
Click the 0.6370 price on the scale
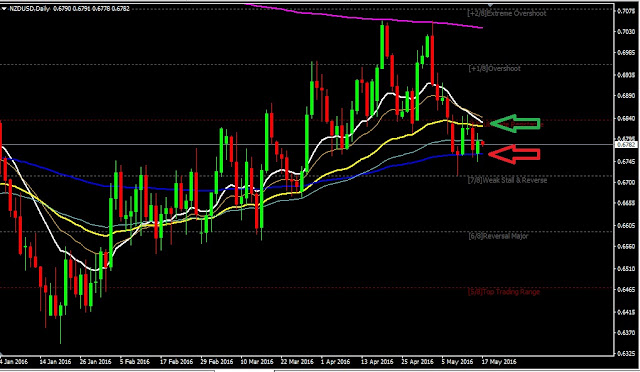point(626,333)
